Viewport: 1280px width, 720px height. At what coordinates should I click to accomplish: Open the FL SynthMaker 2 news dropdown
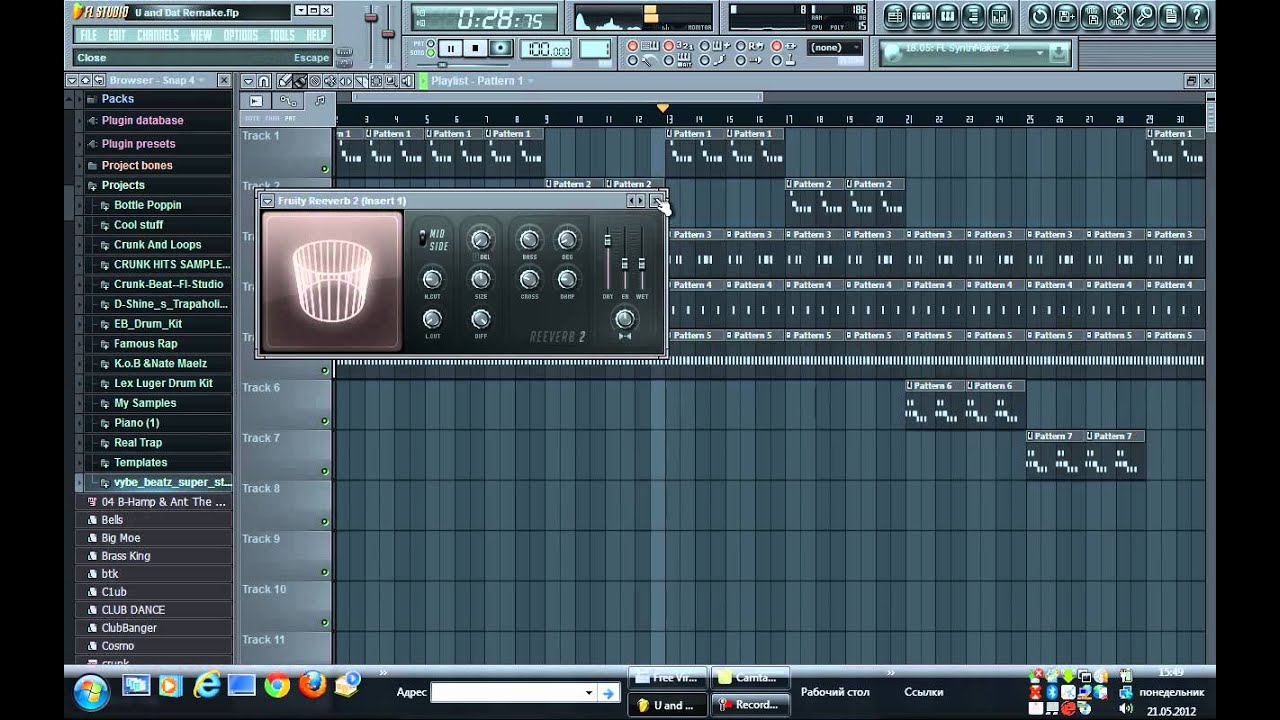click(x=1040, y=52)
